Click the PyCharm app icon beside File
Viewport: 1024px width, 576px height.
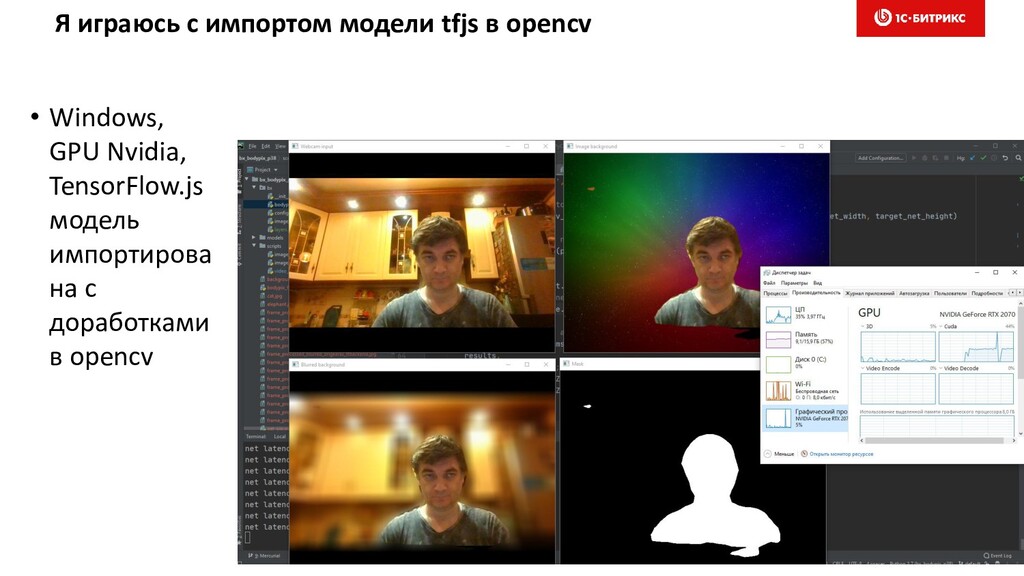(x=241, y=146)
